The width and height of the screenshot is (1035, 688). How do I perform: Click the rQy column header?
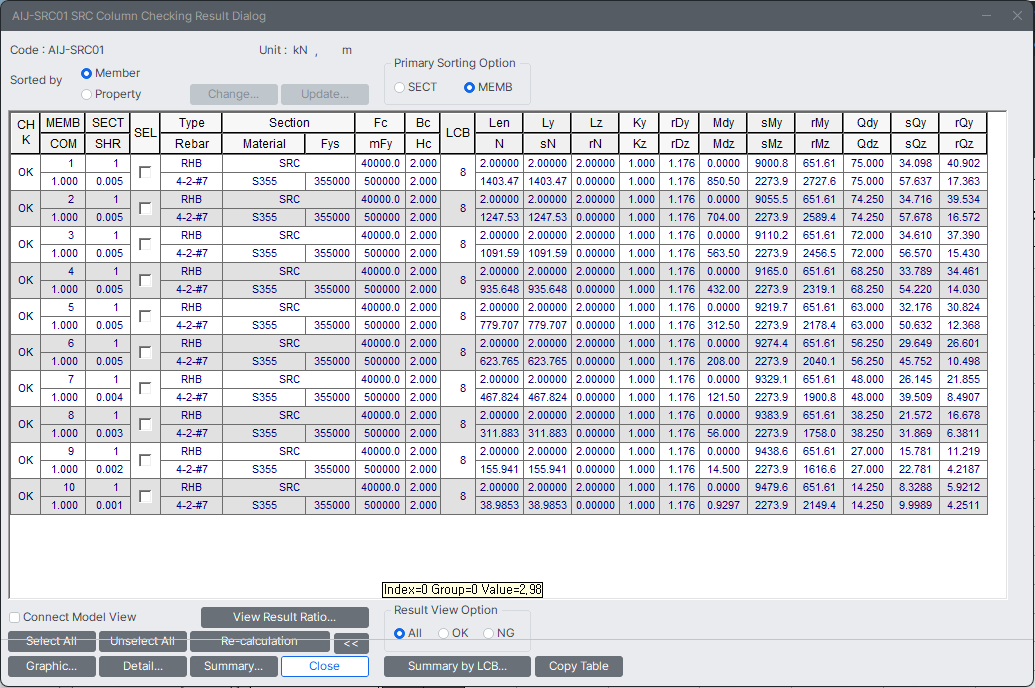point(964,123)
